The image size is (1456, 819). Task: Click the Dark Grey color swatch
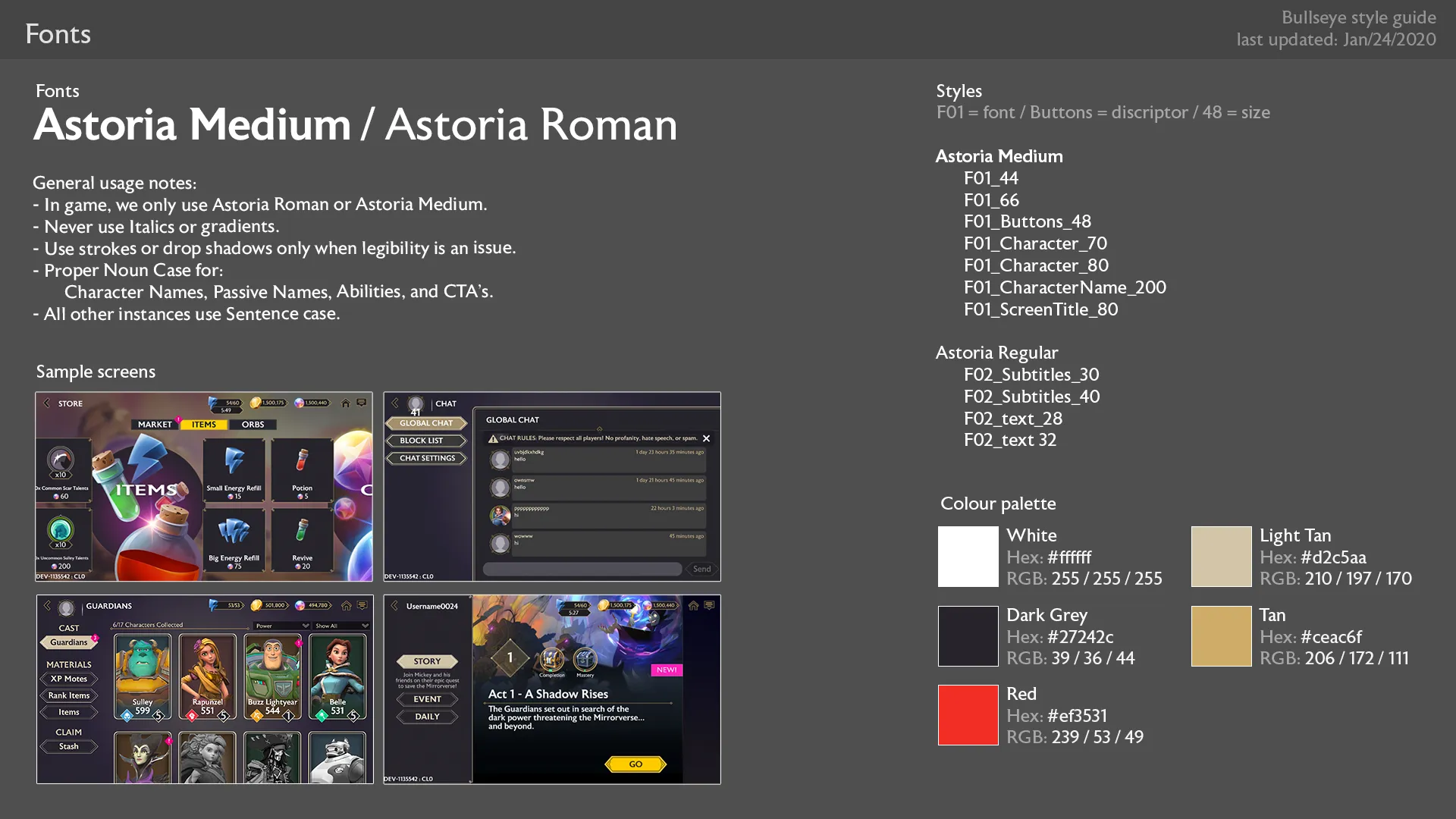[x=968, y=636]
